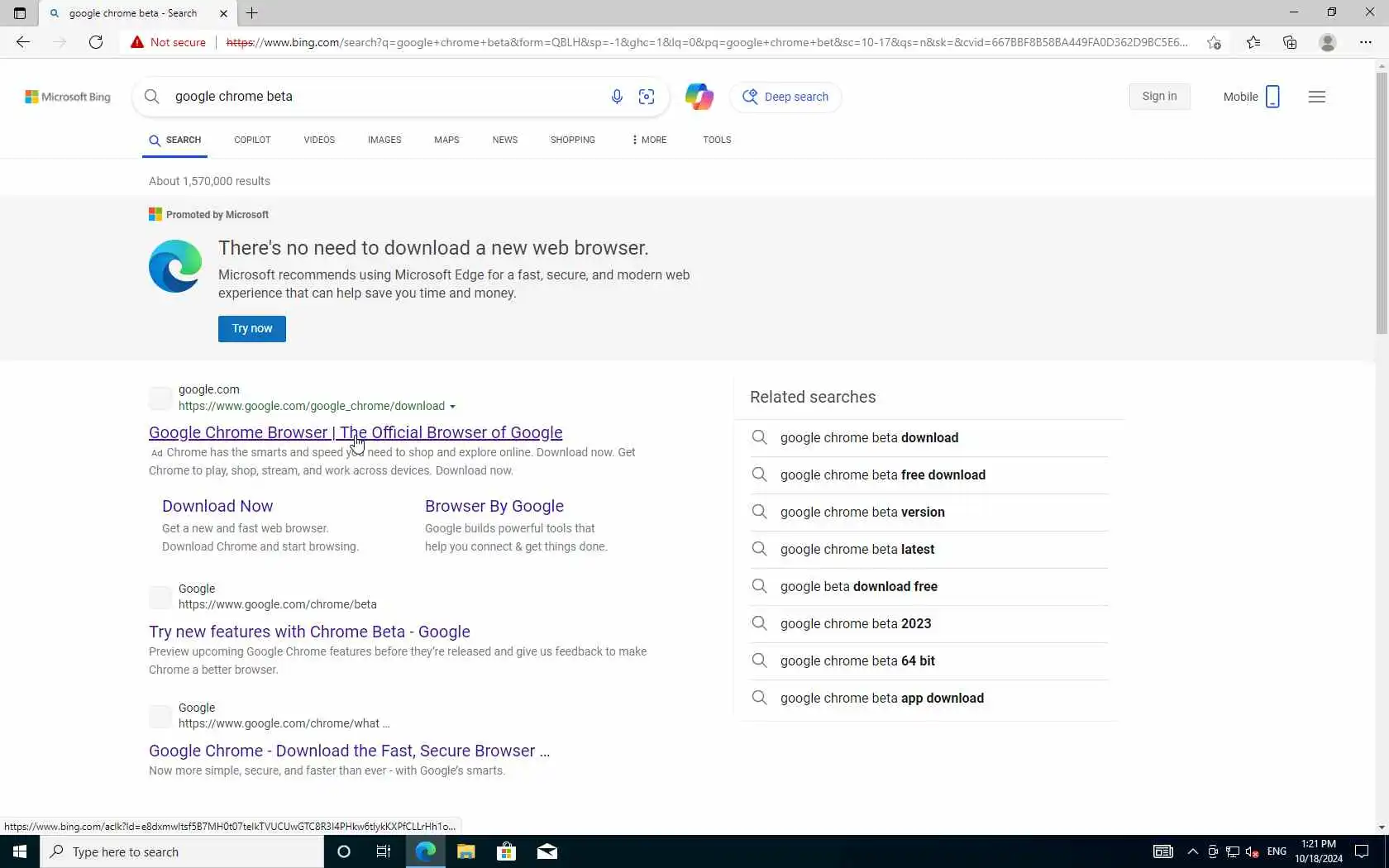
Task: Select related search google beta download free
Action: (x=929, y=587)
